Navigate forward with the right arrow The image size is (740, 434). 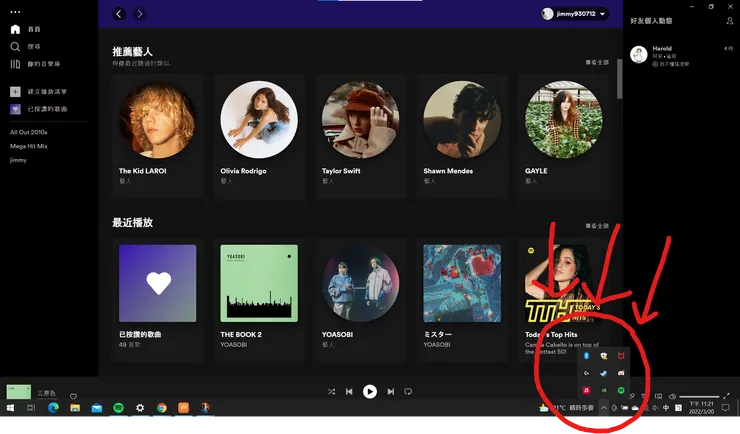(140, 14)
